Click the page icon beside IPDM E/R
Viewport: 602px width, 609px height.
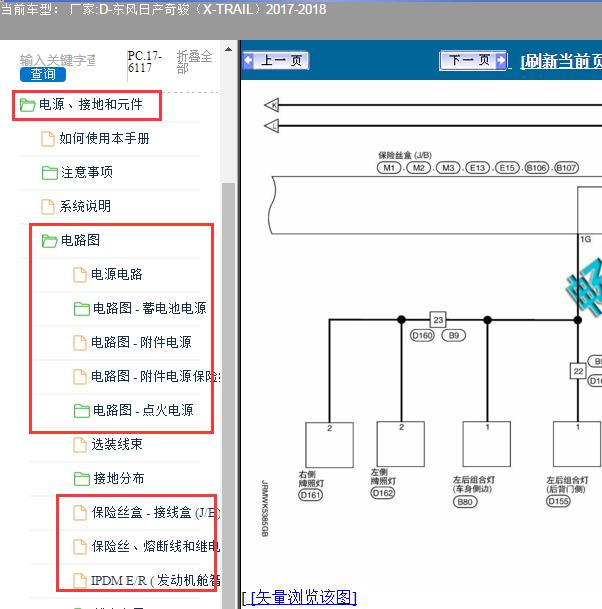[x=80, y=581]
